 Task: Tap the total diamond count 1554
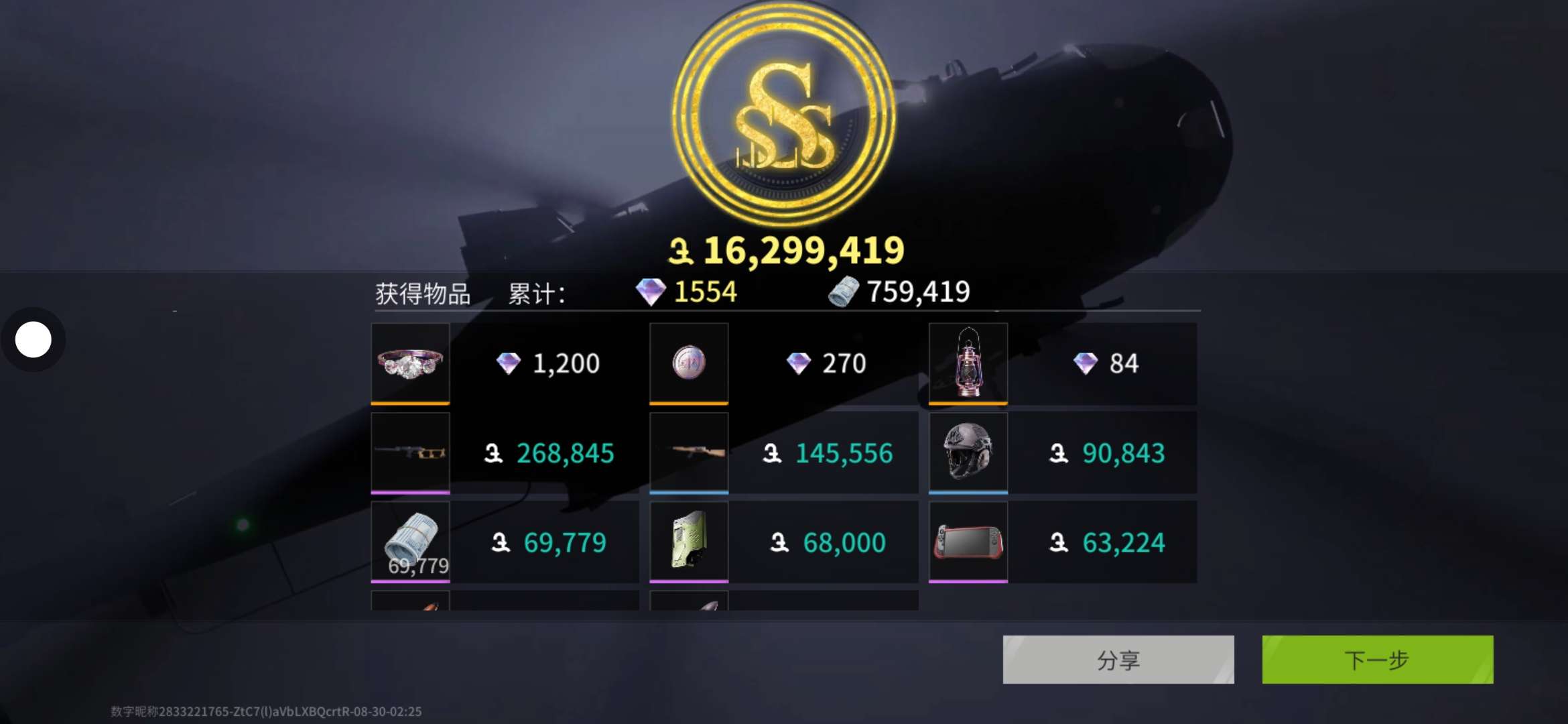coord(705,292)
